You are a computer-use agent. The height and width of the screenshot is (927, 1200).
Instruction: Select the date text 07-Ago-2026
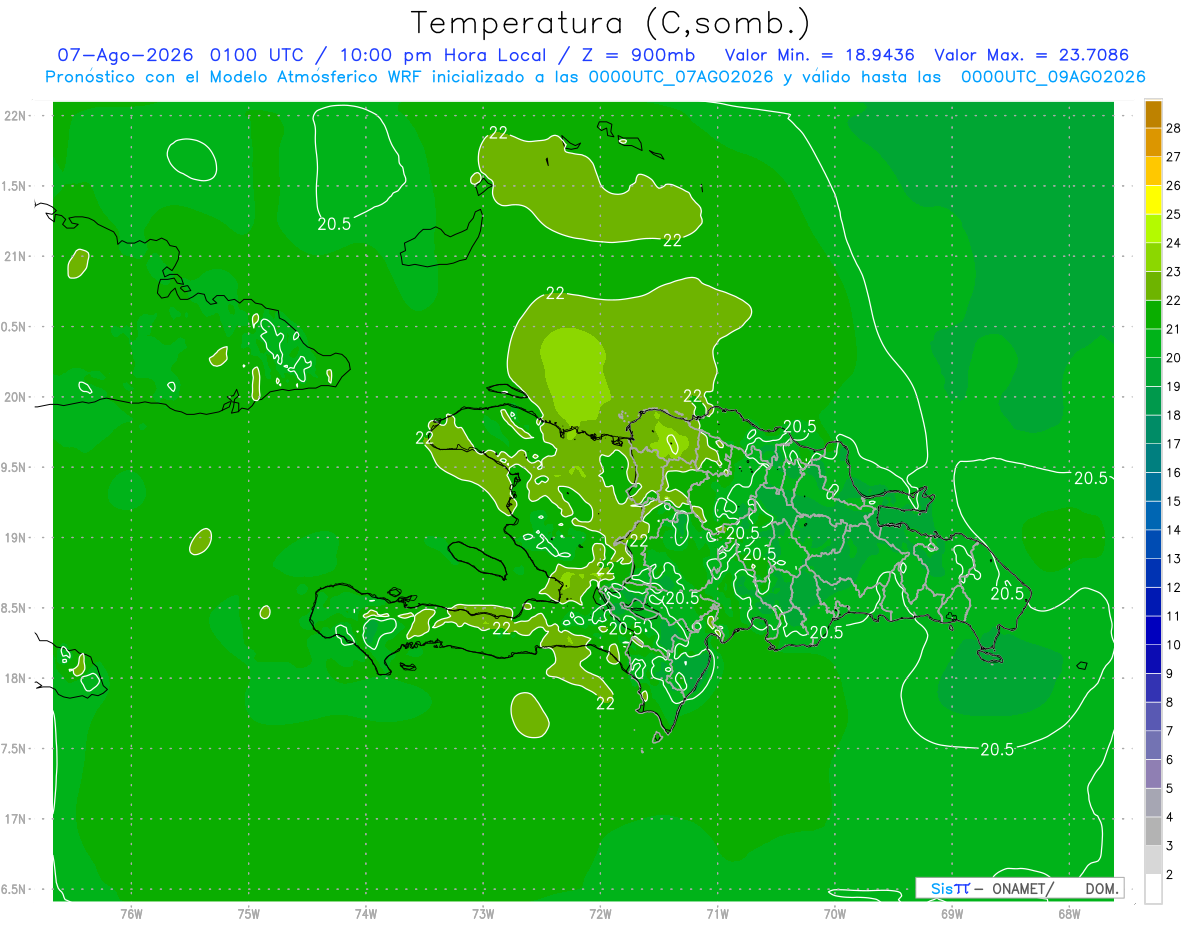click(125, 55)
